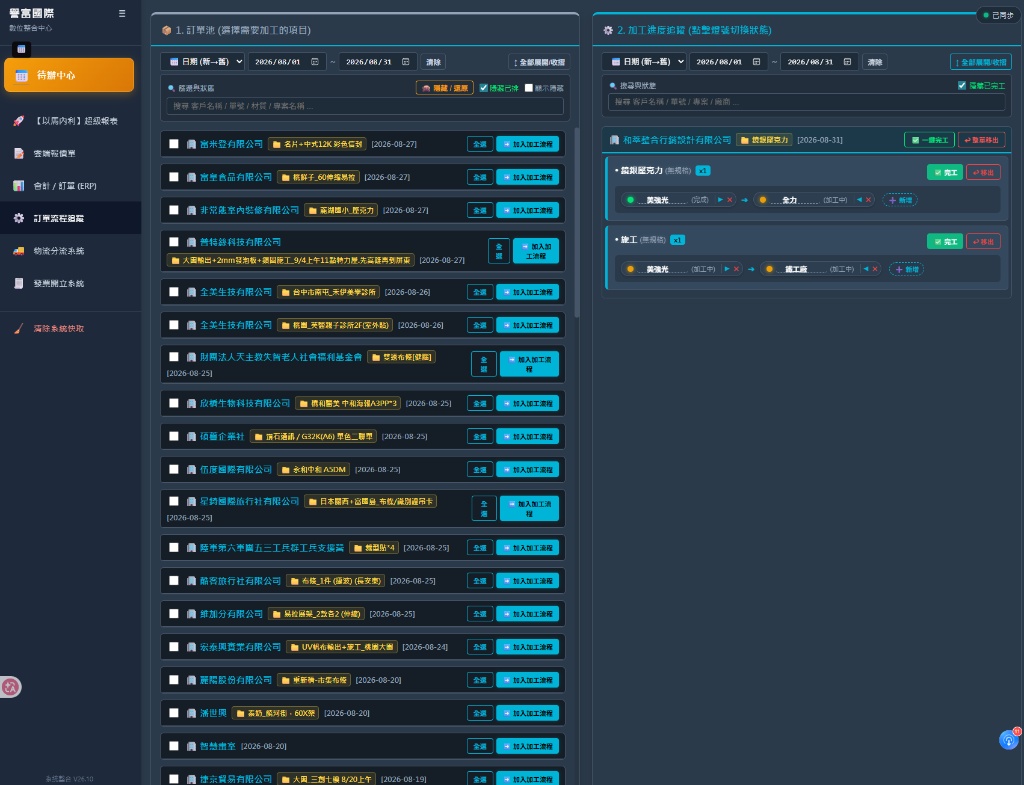Enable the show-hidden checkbox in order pool filters
This screenshot has height=785, width=1024.
[x=529, y=88]
